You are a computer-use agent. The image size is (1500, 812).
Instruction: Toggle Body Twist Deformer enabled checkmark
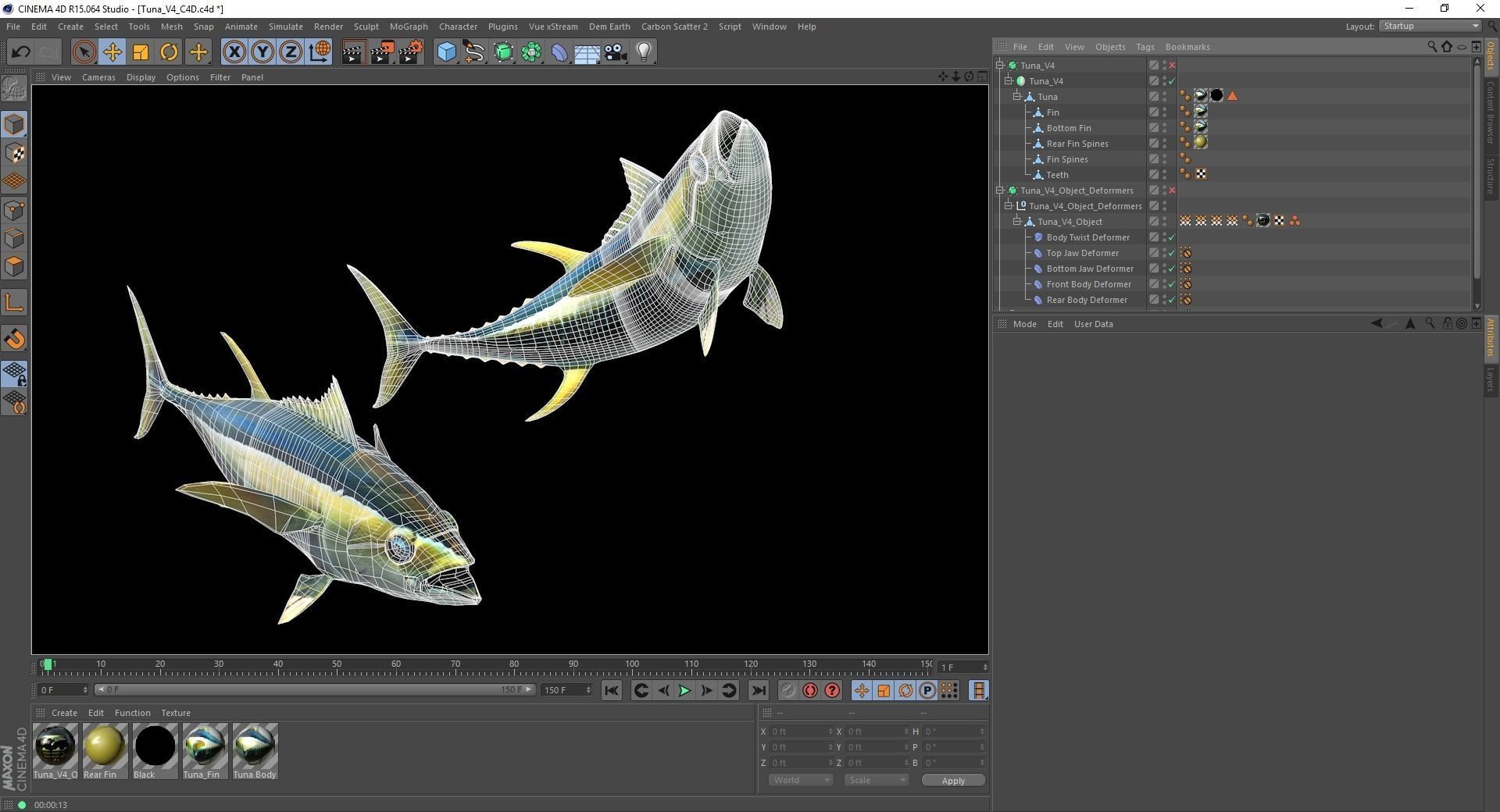coord(1171,237)
